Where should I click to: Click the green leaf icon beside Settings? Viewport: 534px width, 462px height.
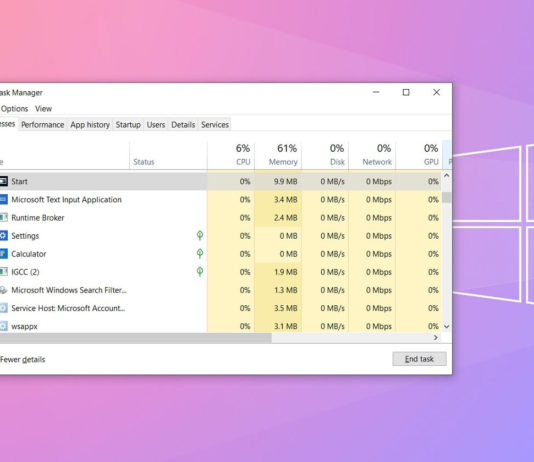200,235
